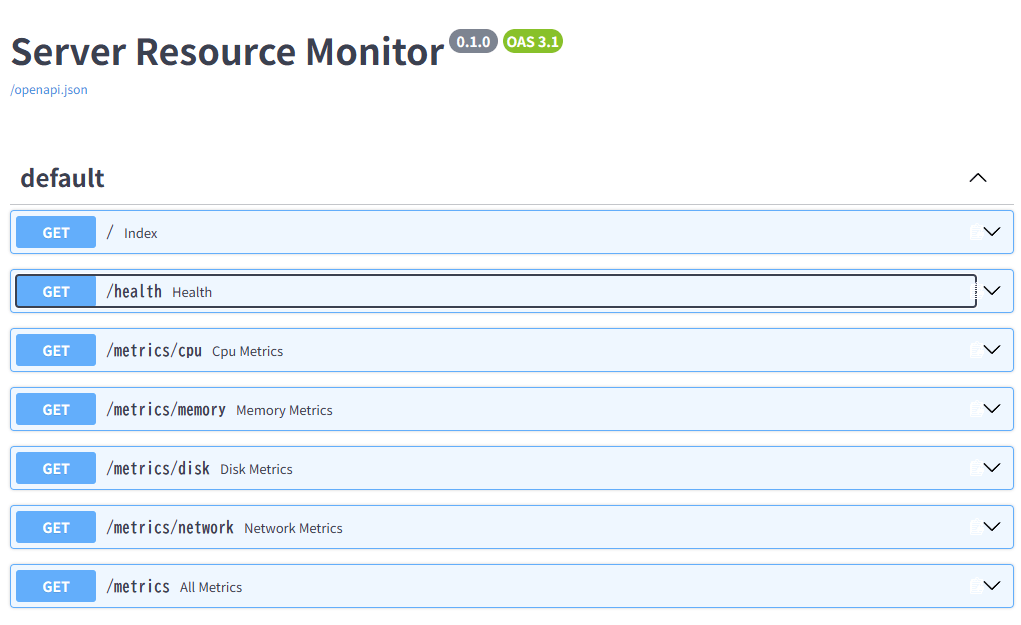Viewport: 1021px width, 625px height.
Task: Click the GET badge for /metrics/network
Action: point(56,527)
